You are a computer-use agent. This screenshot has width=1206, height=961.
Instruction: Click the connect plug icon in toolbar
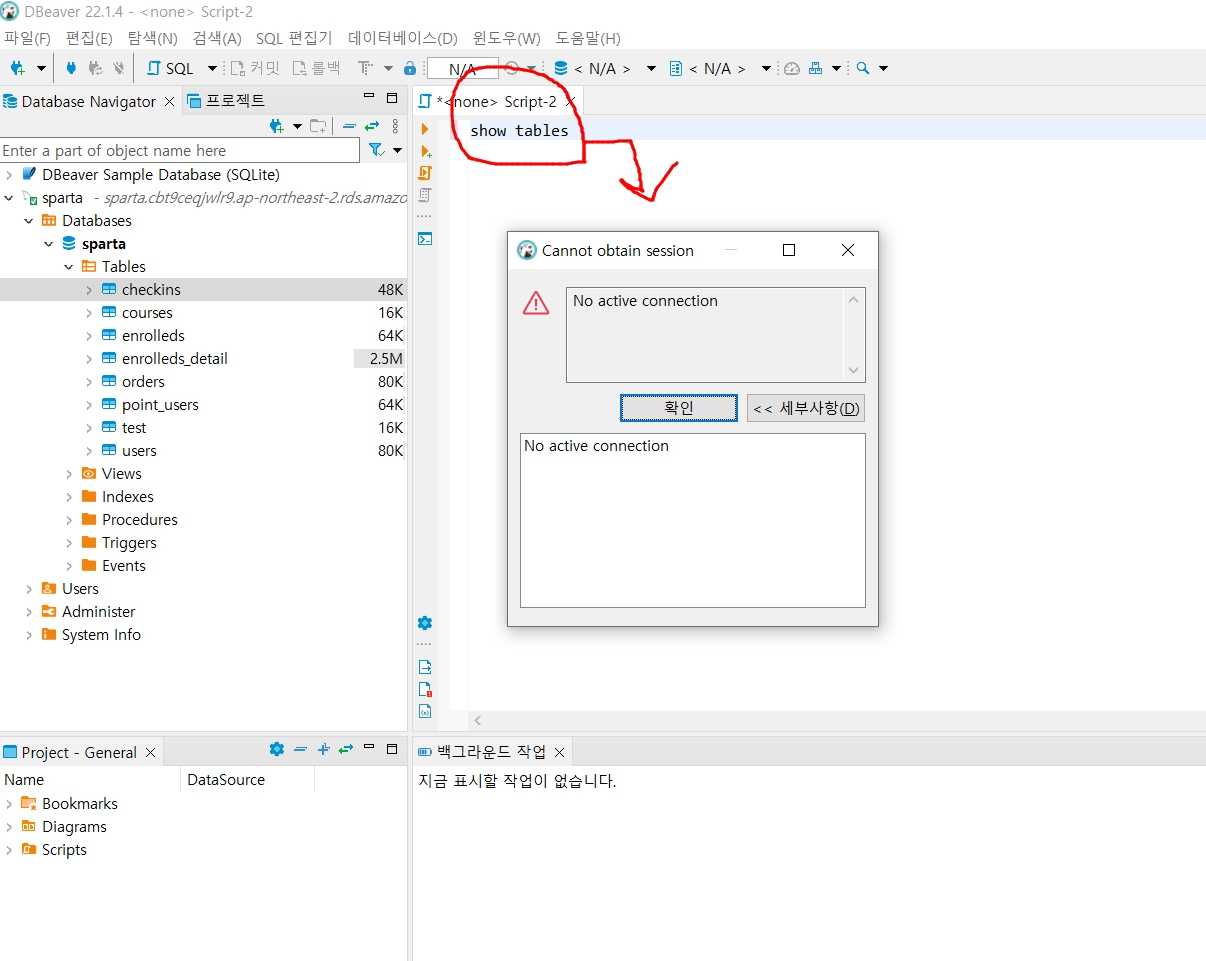70,68
